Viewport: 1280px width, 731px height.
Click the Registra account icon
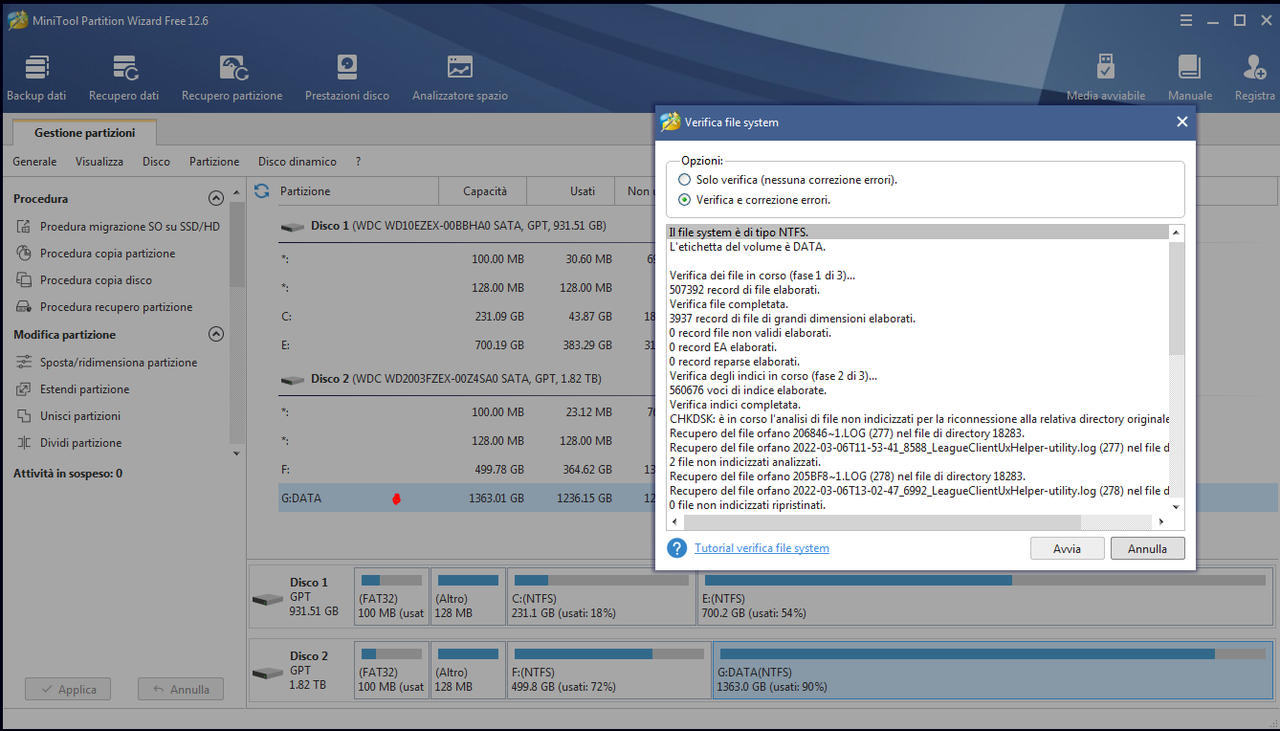[x=1255, y=78]
